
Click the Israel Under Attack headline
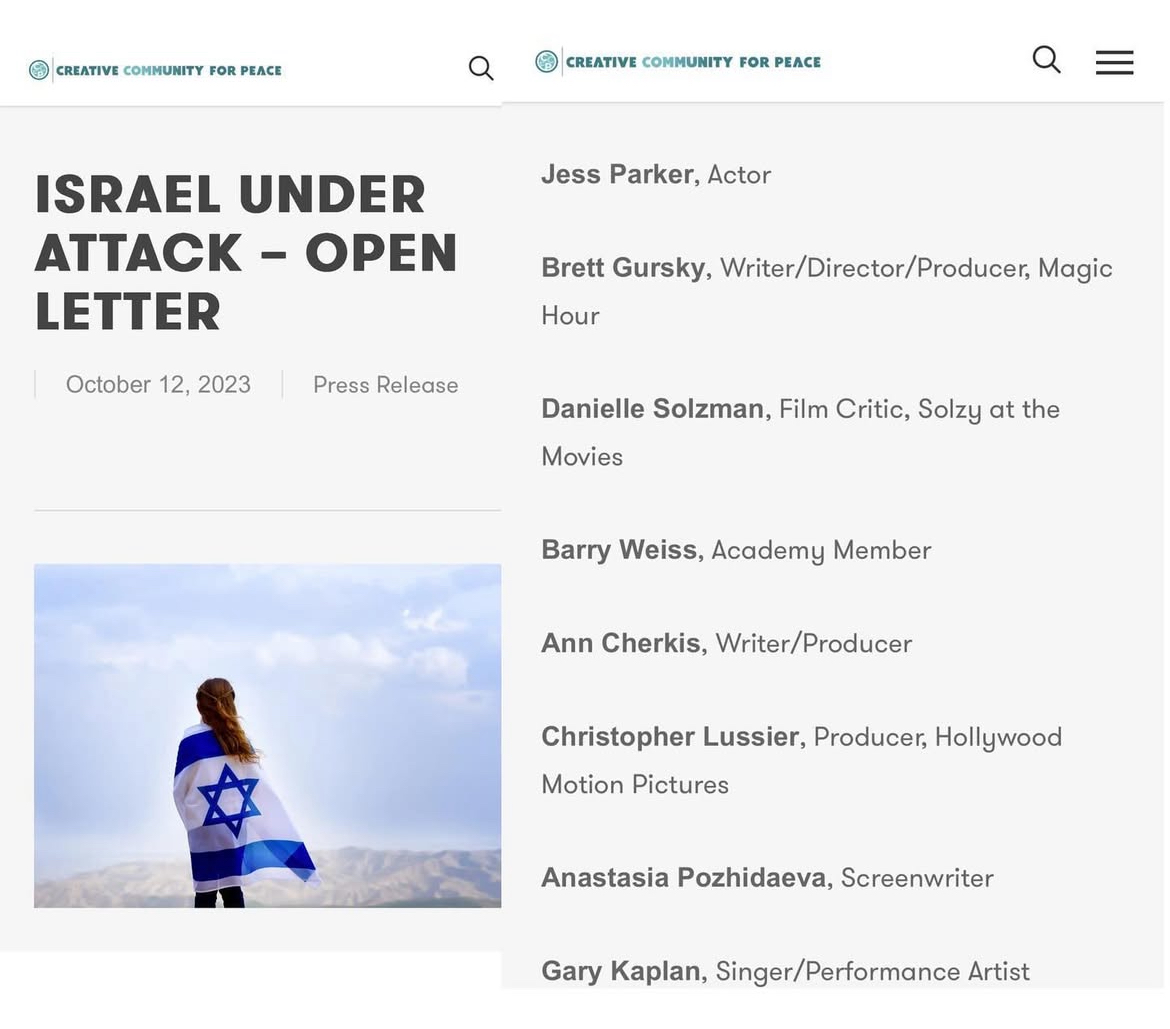(245, 252)
